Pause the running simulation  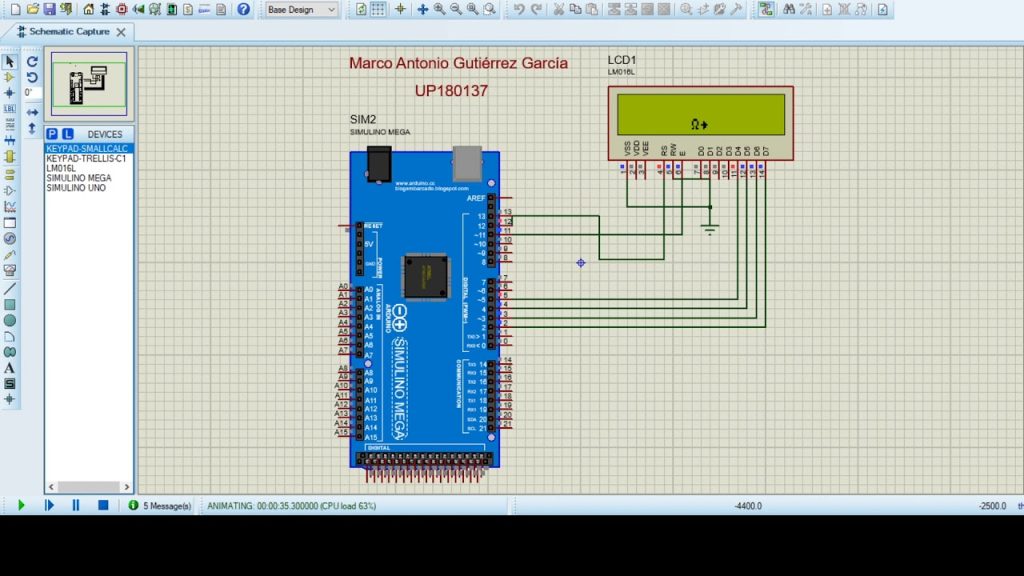pyautogui.click(x=75, y=505)
